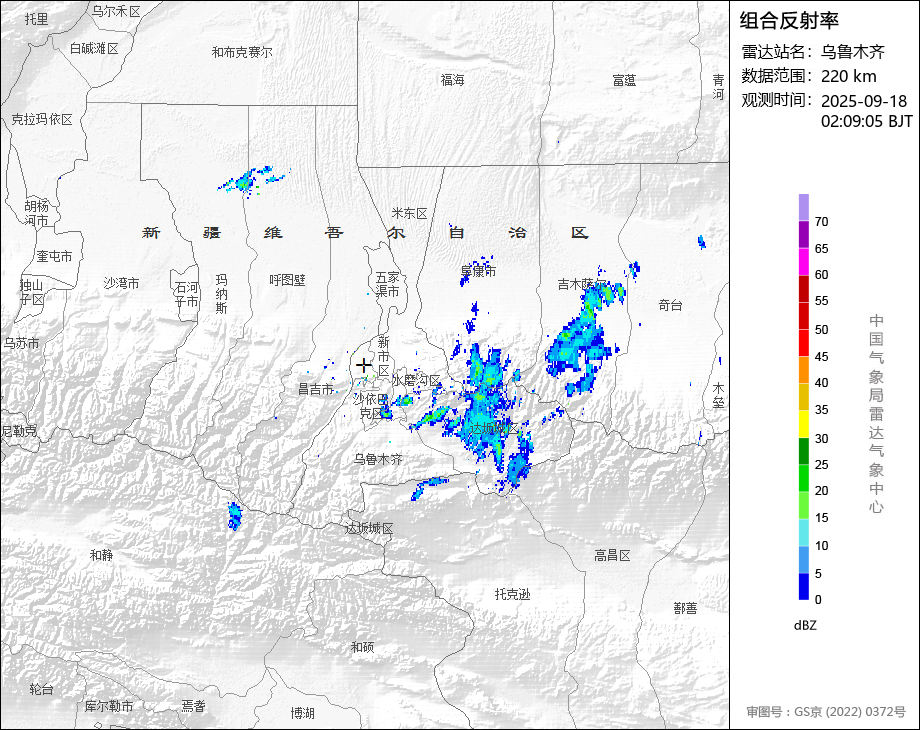Viewport: 920px width, 730px height.
Task: Click the 焉耆 map label
Action: click(193, 707)
